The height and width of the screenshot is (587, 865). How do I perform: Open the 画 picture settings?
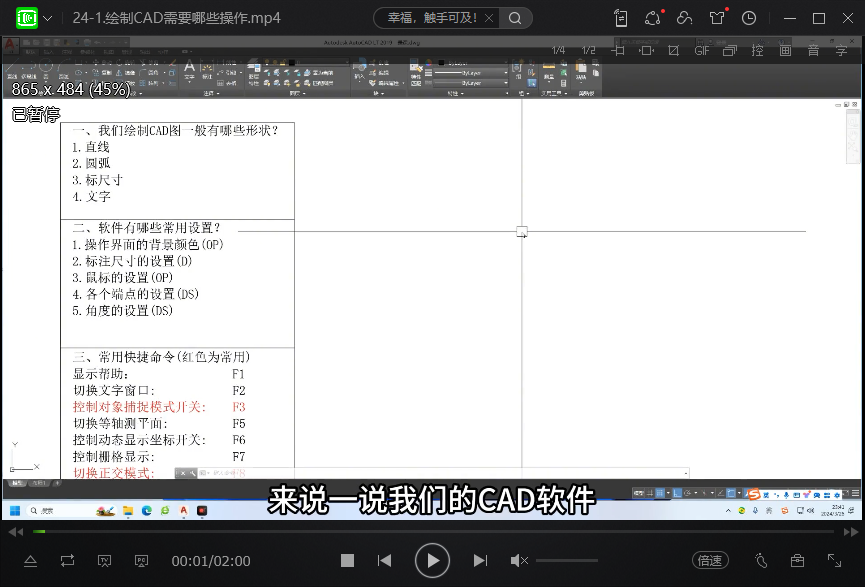click(x=785, y=50)
